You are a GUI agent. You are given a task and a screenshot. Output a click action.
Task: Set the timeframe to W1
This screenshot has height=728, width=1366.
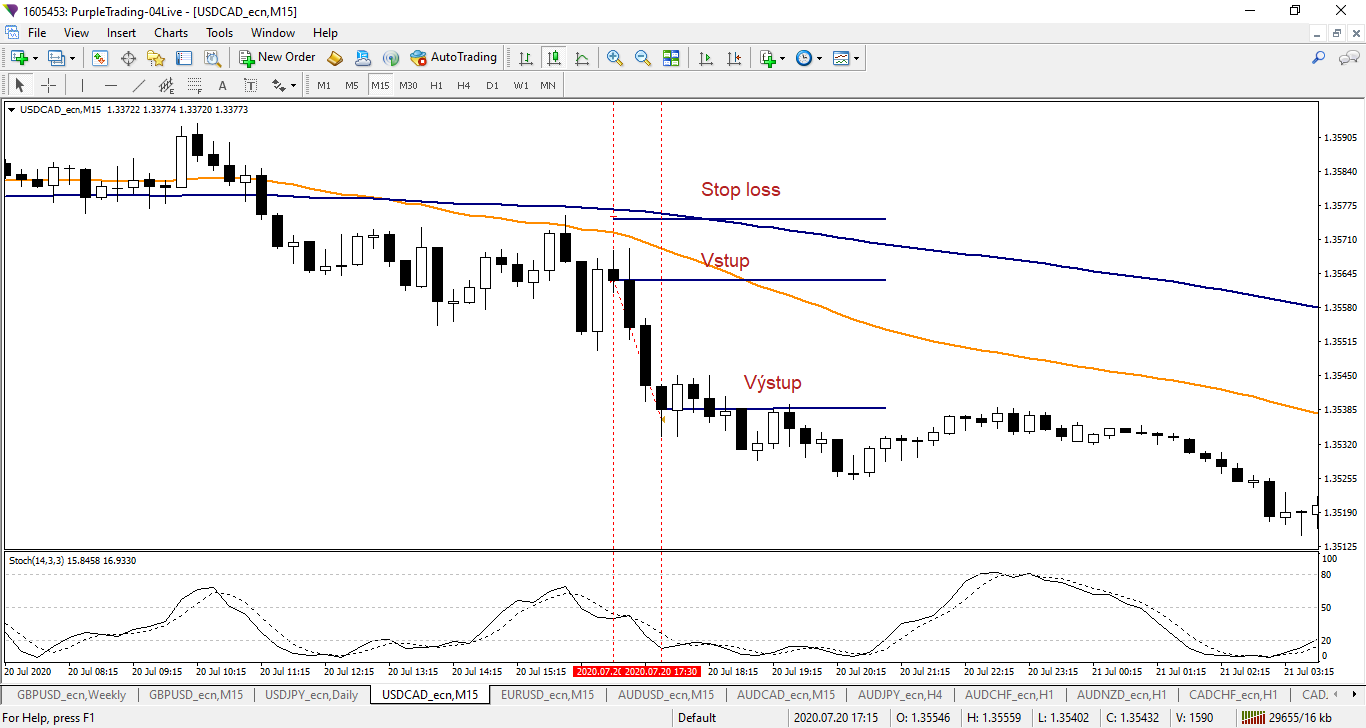click(x=521, y=85)
